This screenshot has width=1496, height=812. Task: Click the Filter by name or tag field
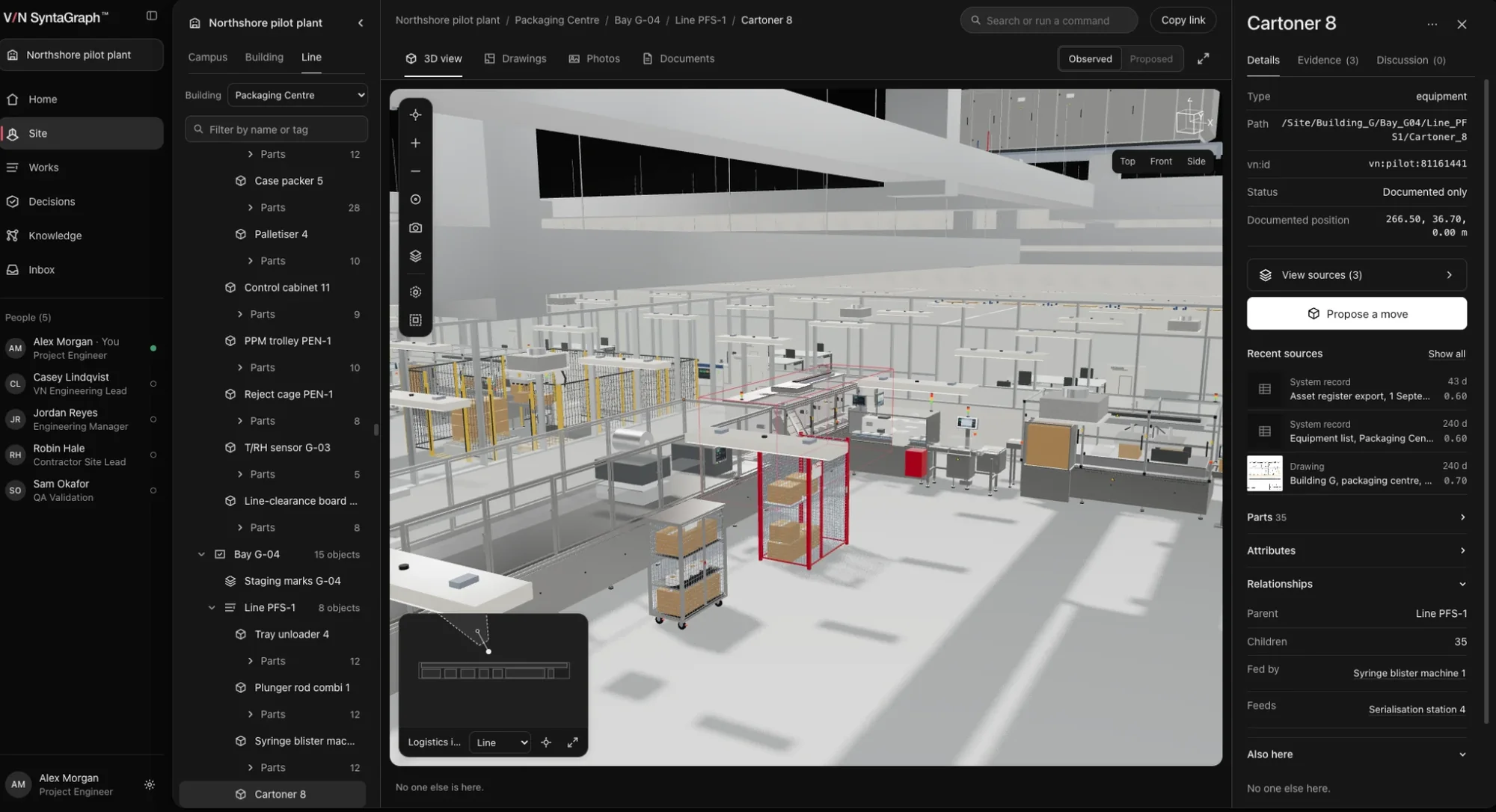(277, 129)
